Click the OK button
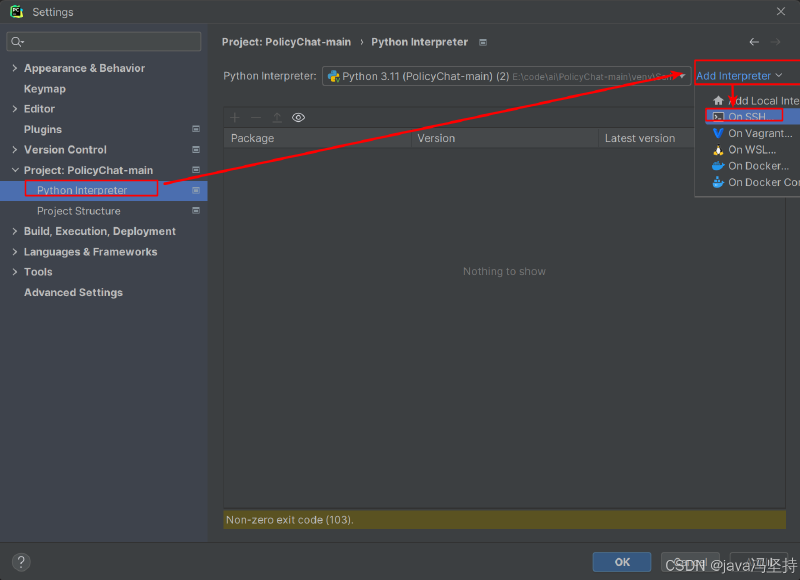Screen dimensions: 800x580 click(x=622, y=562)
